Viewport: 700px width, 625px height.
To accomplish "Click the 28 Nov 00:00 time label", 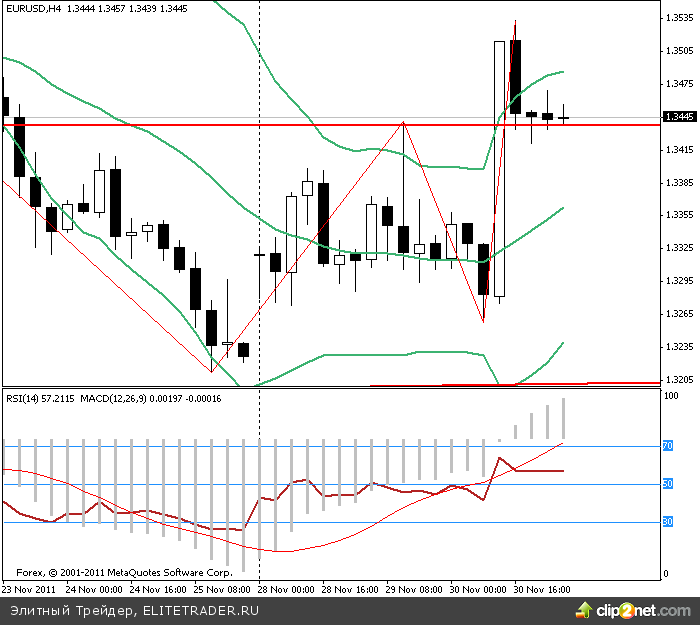I will pos(287,590).
